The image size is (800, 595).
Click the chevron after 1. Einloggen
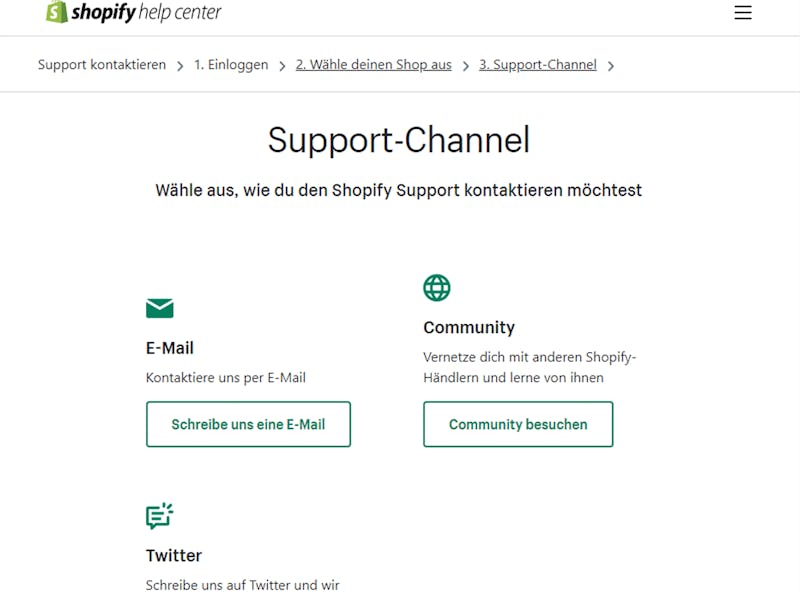point(282,66)
